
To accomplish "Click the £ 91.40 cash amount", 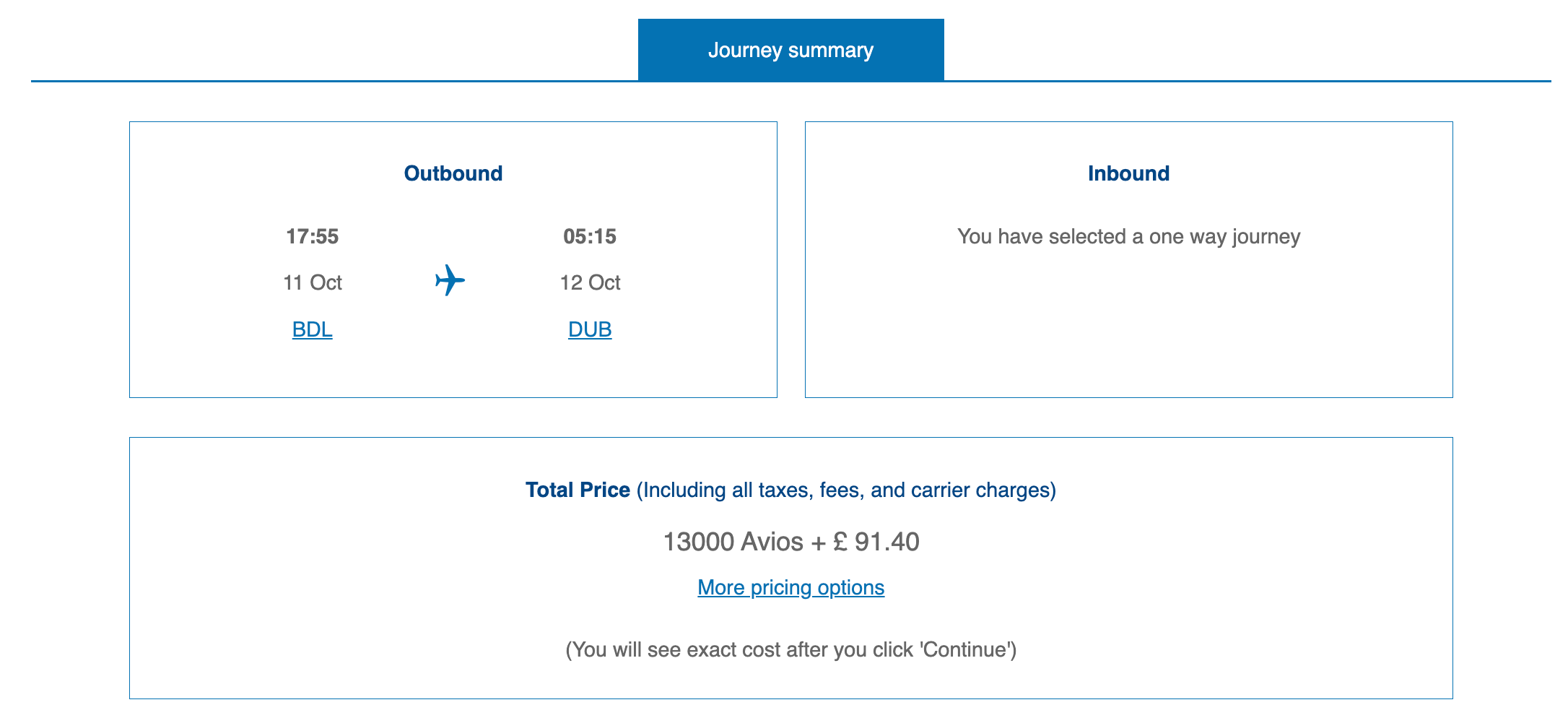I will coord(876,542).
